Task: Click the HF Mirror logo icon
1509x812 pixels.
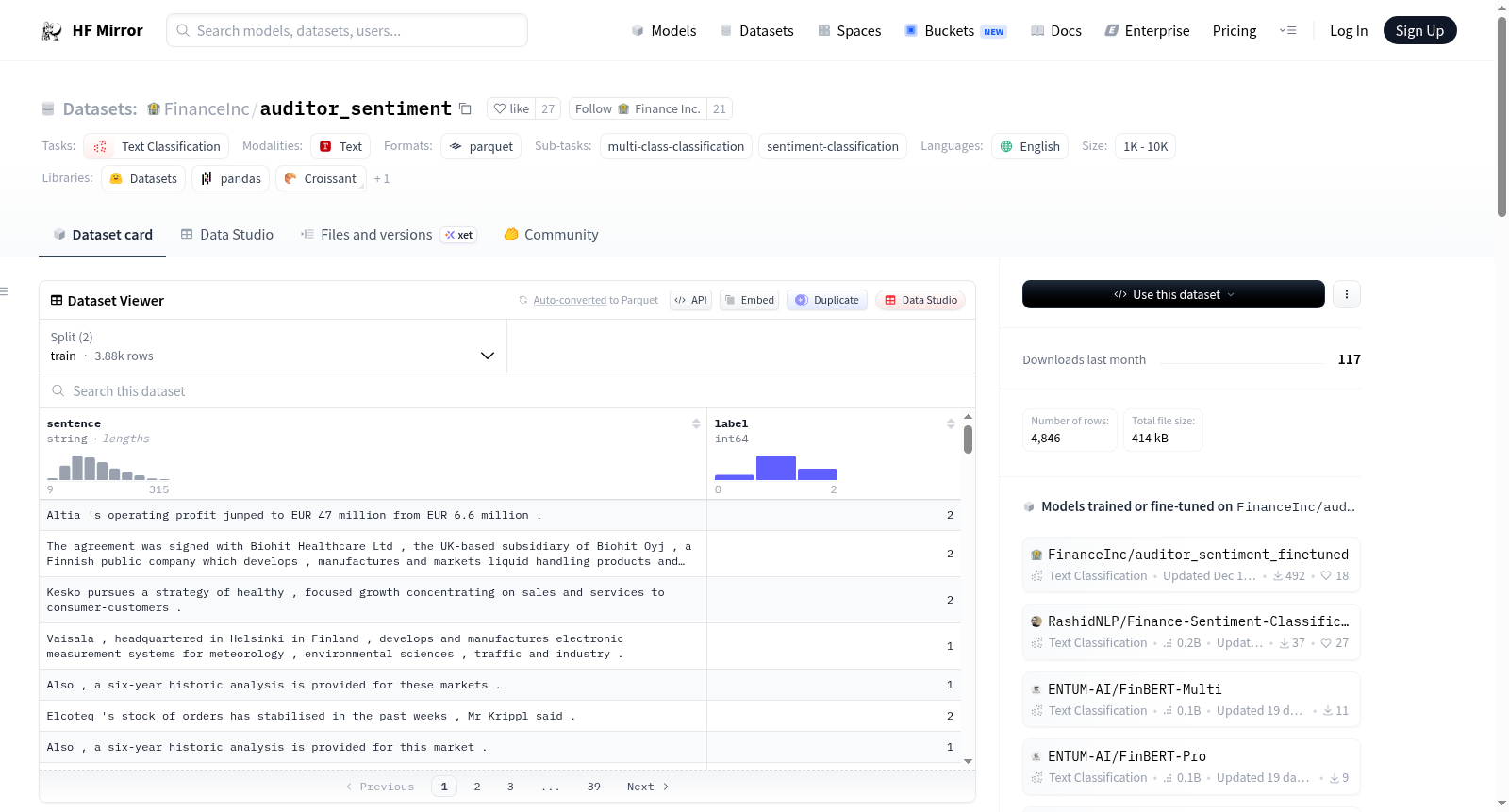Action: tap(52, 31)
